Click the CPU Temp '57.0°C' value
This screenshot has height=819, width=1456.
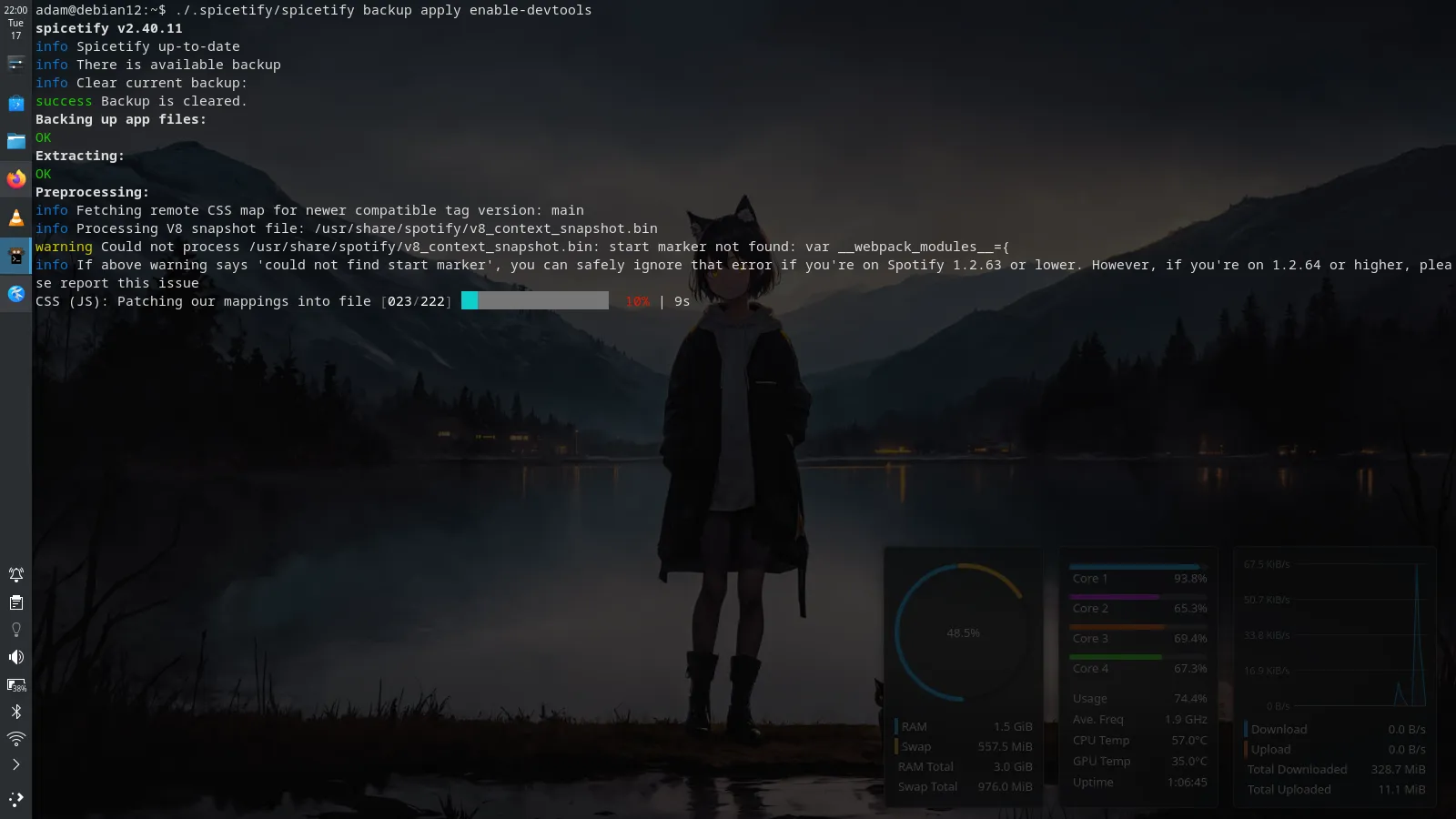pyautogui.click(x=1189, y=741)
